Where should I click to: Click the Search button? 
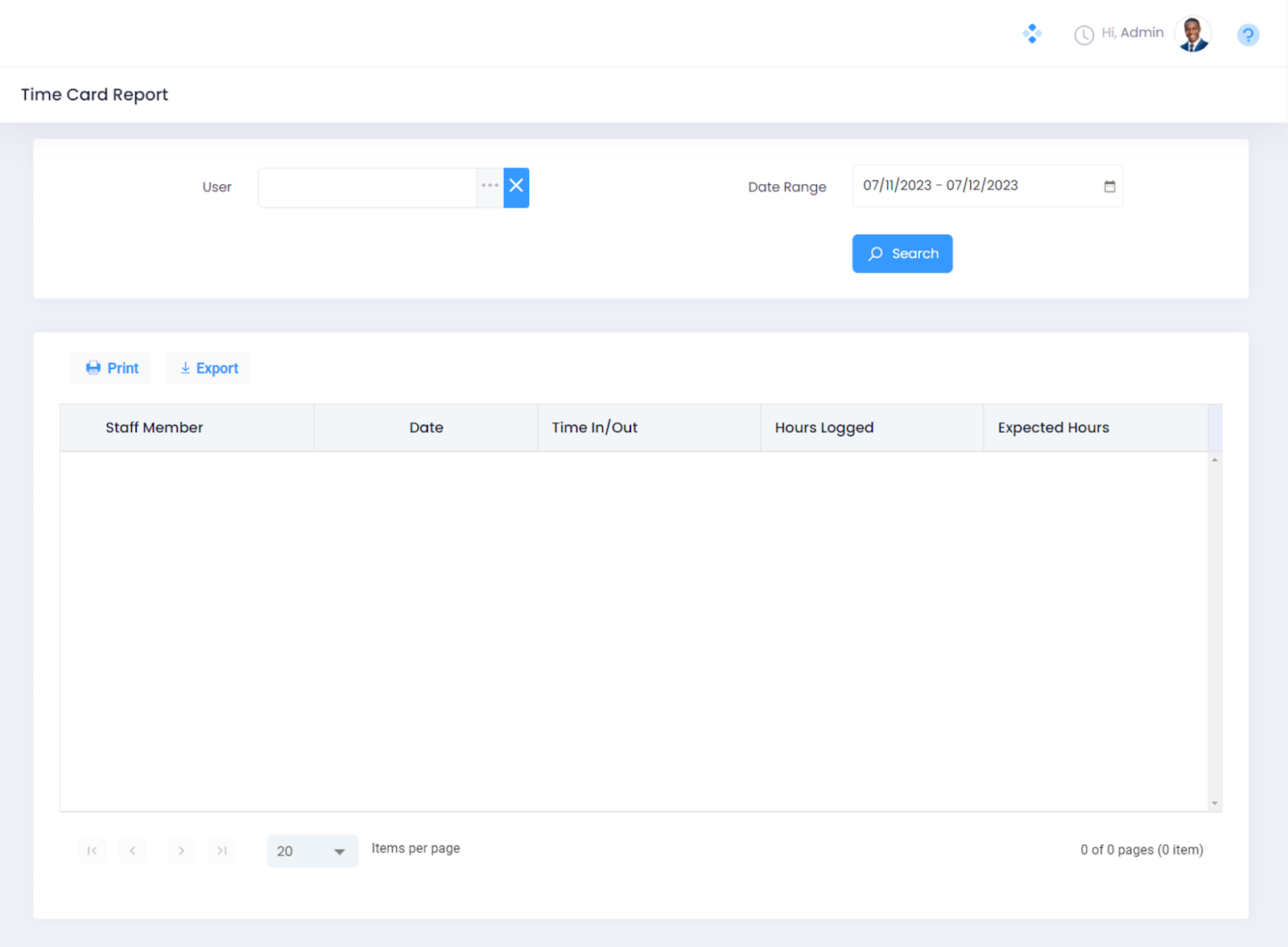click(x=902, y=253)
